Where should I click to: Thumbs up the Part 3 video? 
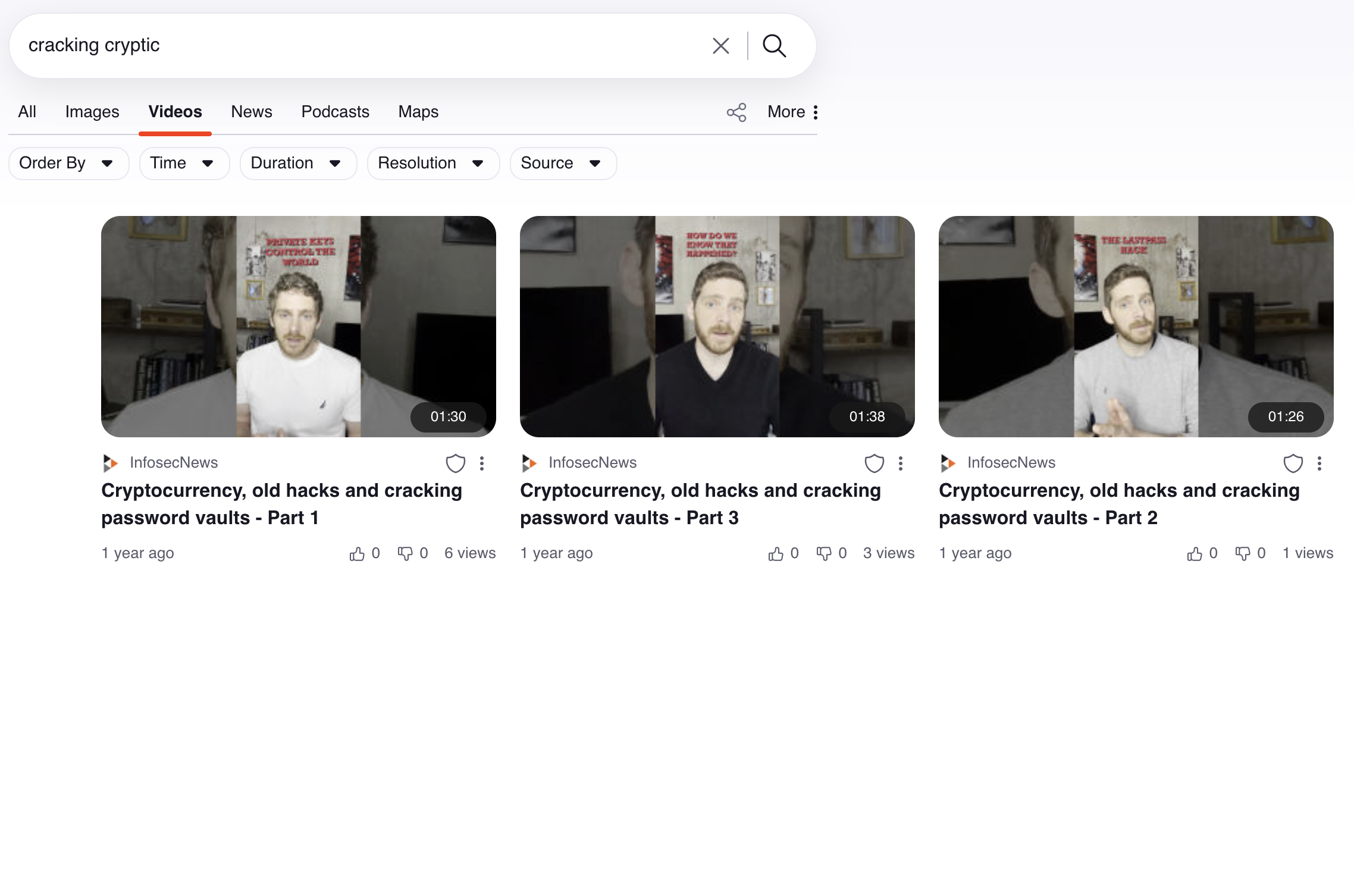tap(776, 554)
